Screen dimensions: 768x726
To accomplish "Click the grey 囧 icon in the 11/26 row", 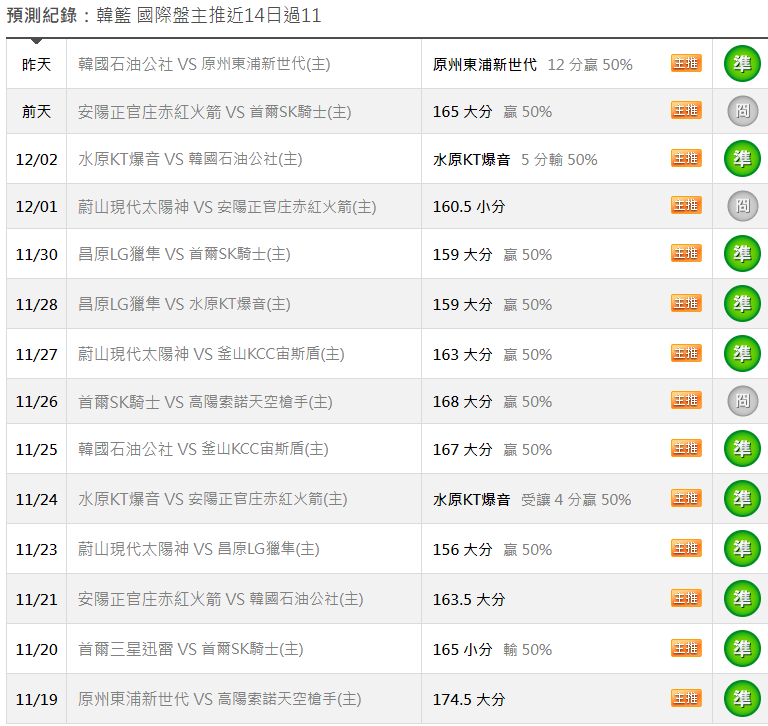I will point(743,401).
